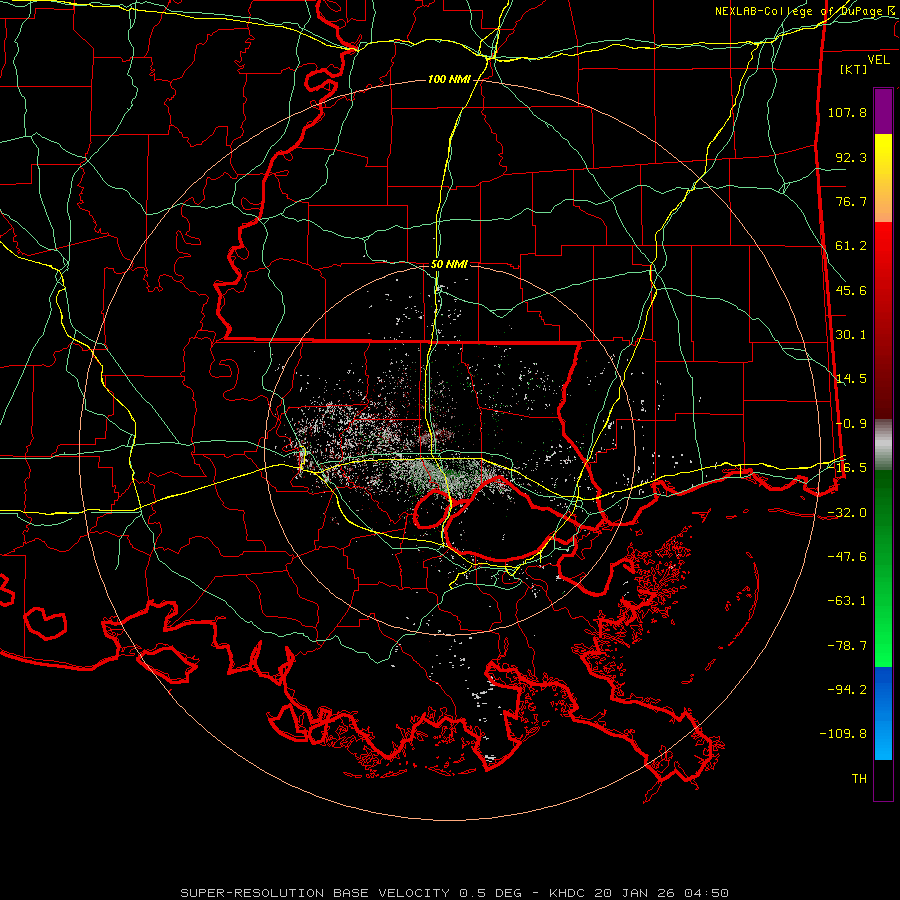This screenshot has width=900, height=900.
Task: Click the TH legend label
Action: coord(859,779)
